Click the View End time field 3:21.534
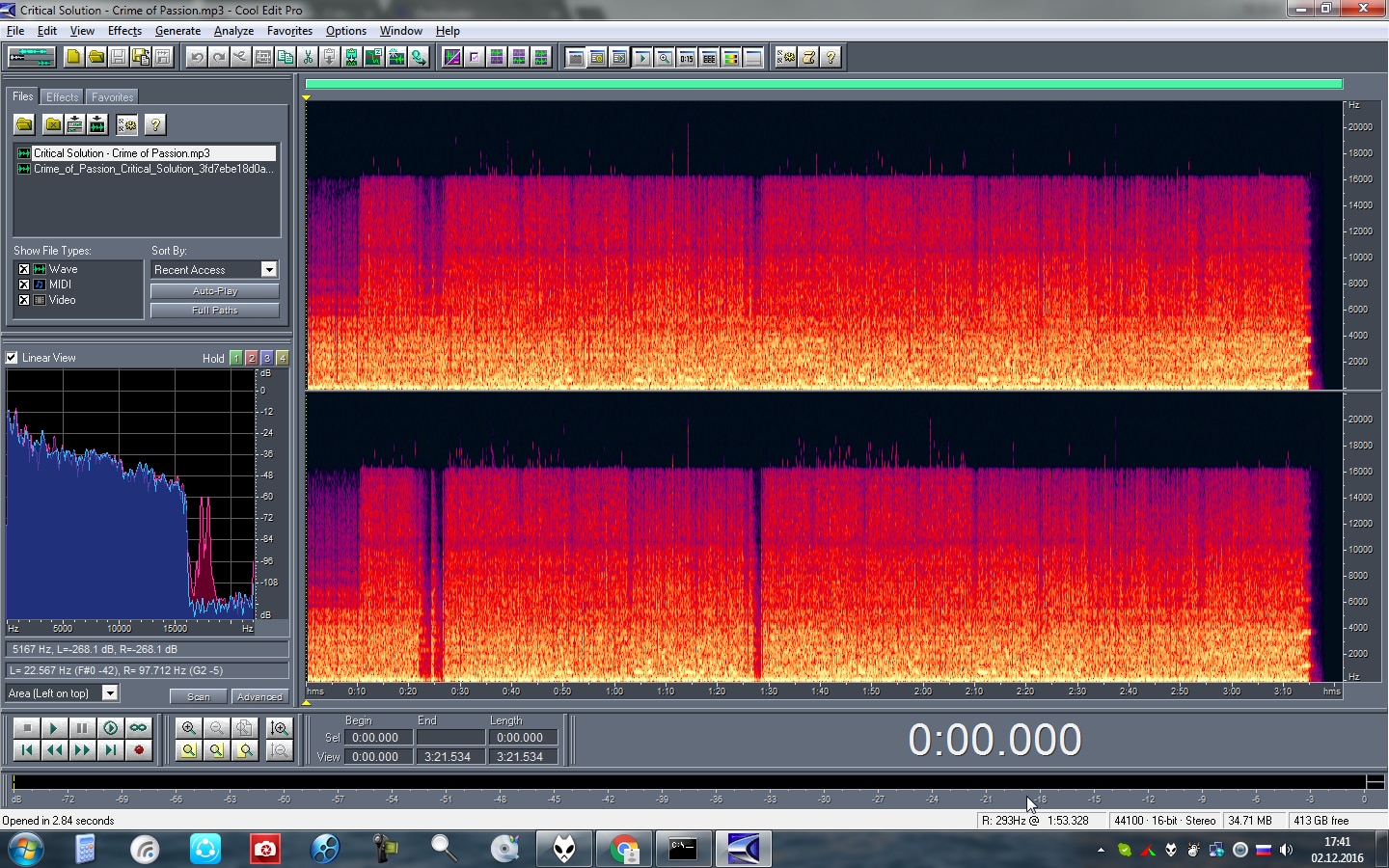The image size is (1389, 868). 449,757
